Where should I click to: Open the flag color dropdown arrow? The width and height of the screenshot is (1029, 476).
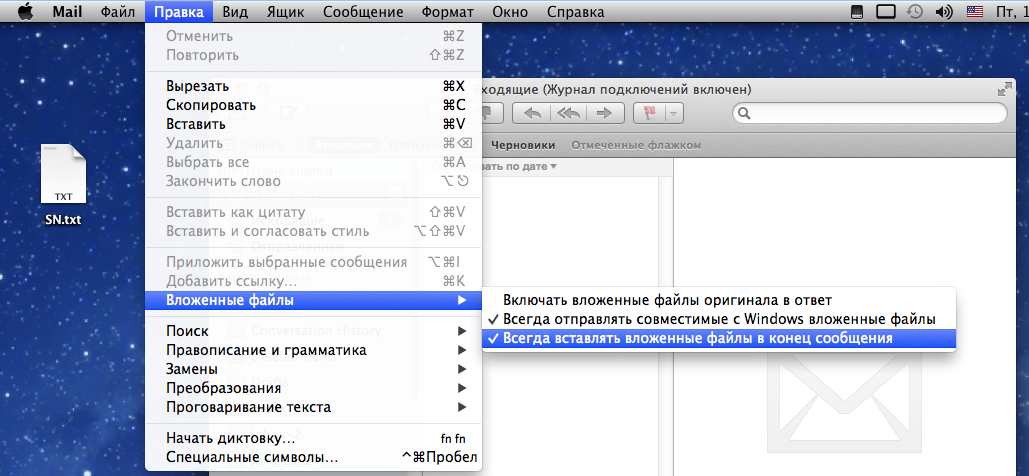(675, 113)
